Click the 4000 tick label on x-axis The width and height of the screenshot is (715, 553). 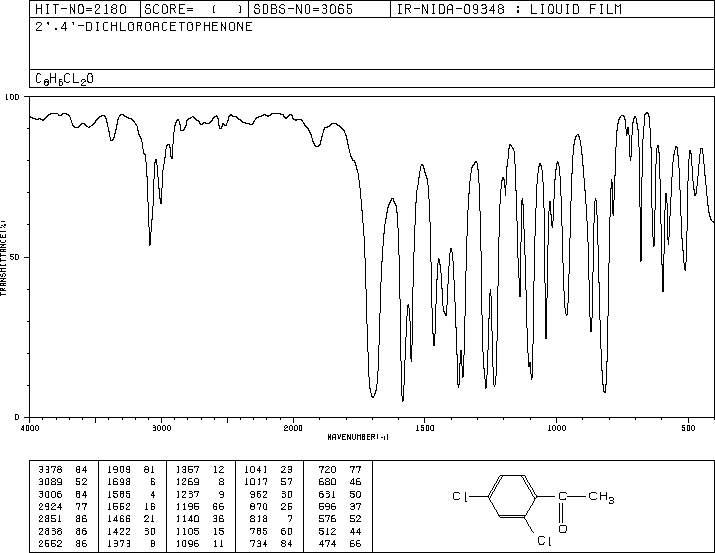coord(30,428)
